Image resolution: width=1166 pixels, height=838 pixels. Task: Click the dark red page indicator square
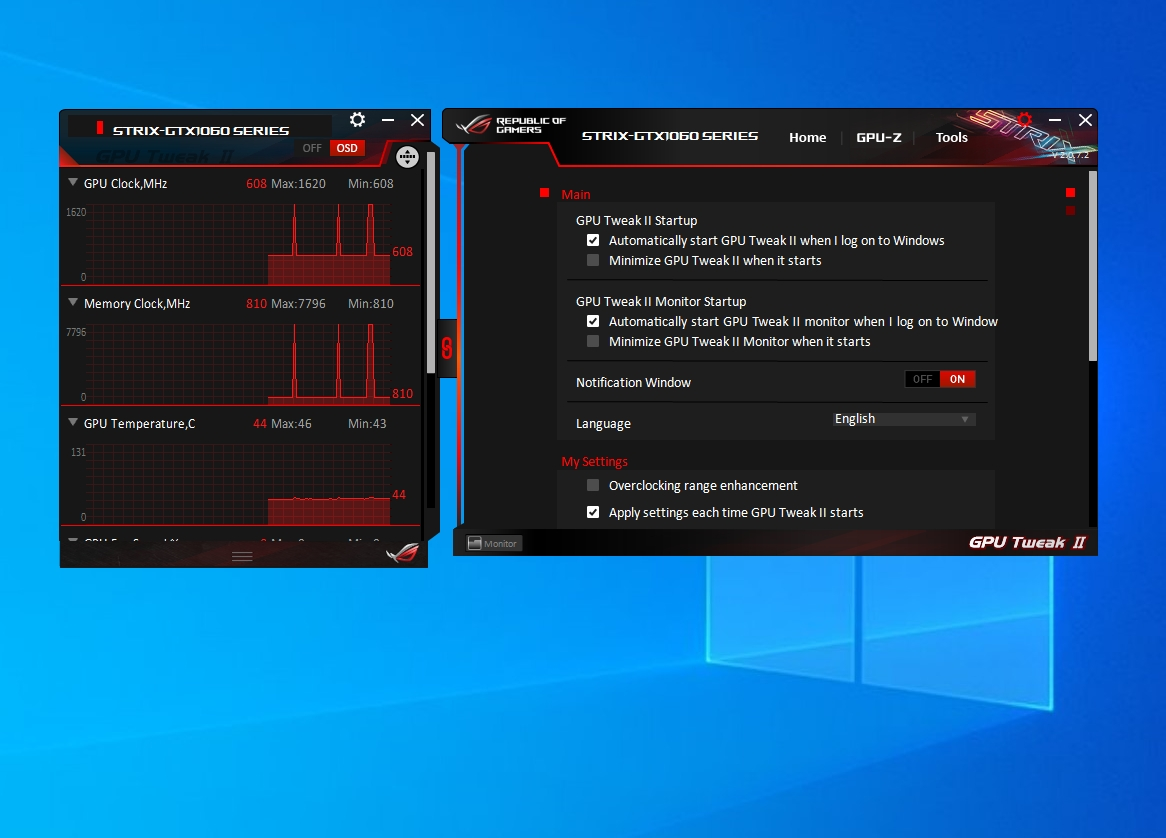(1070, 210)
